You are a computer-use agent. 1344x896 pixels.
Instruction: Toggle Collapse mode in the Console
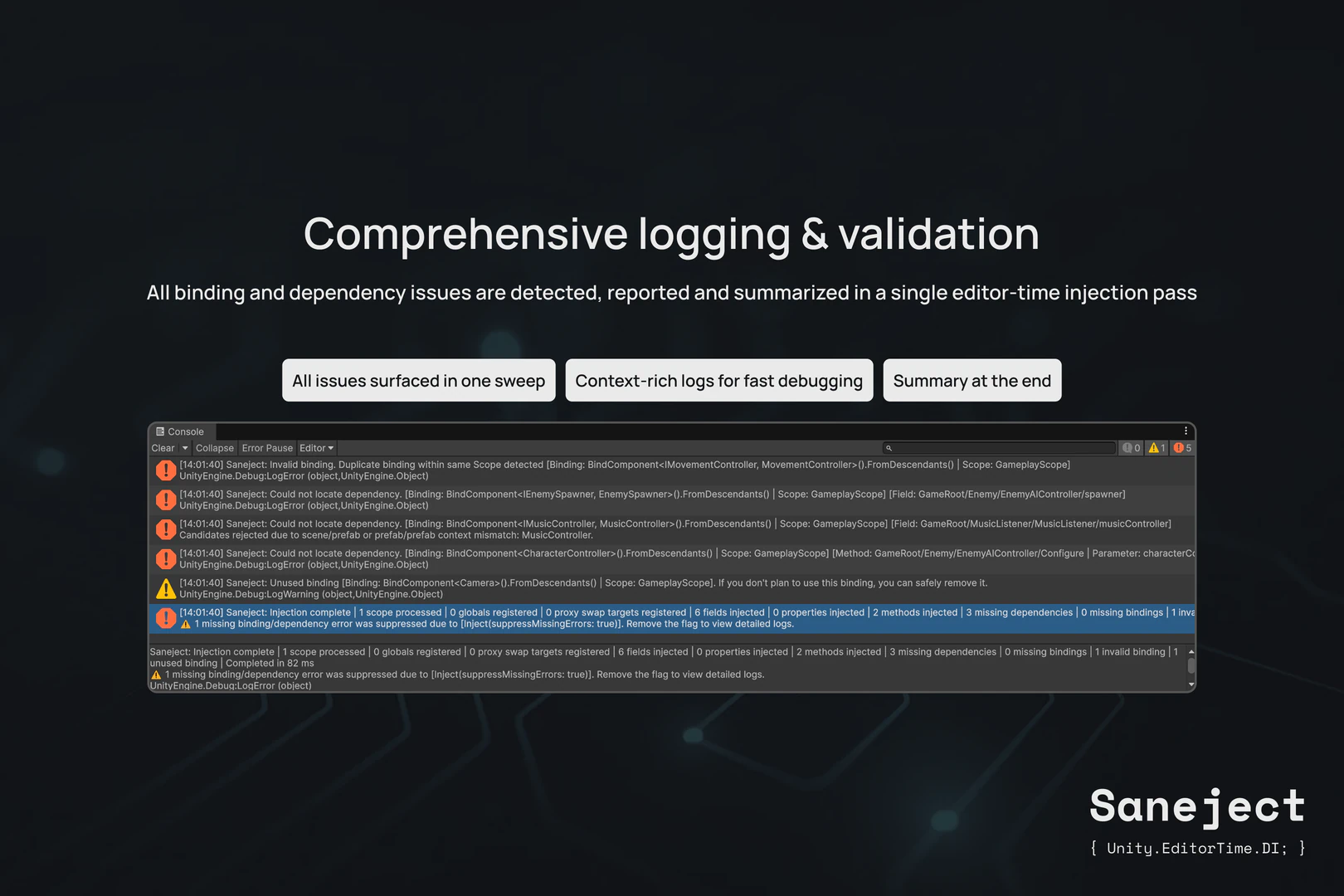[x=214, y=448]
